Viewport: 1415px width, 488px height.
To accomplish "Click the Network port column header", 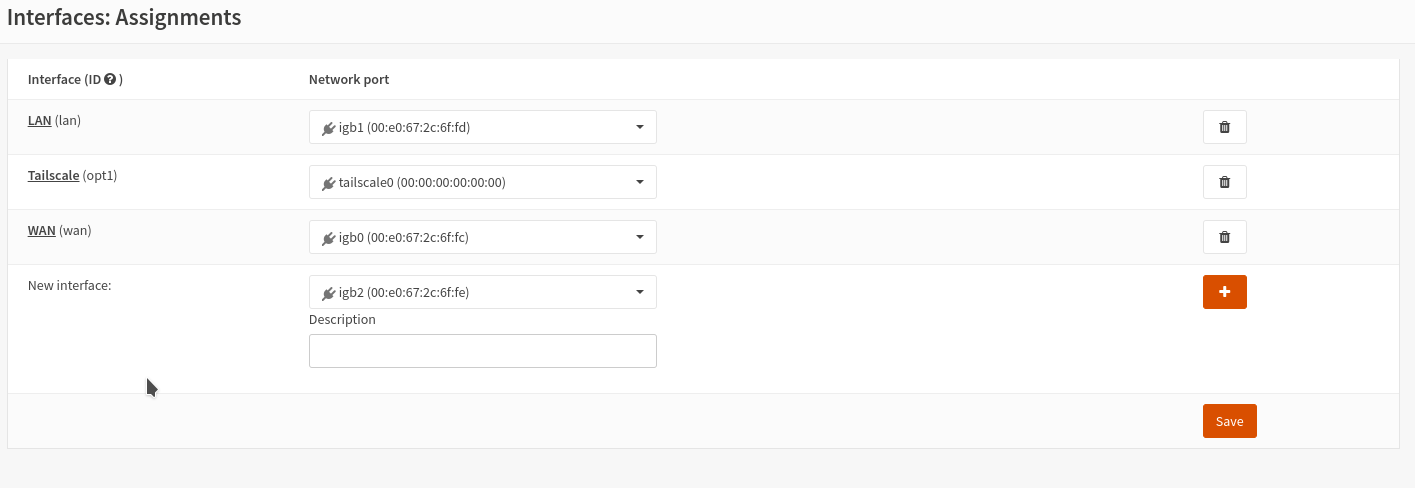I will click(348, 79).
